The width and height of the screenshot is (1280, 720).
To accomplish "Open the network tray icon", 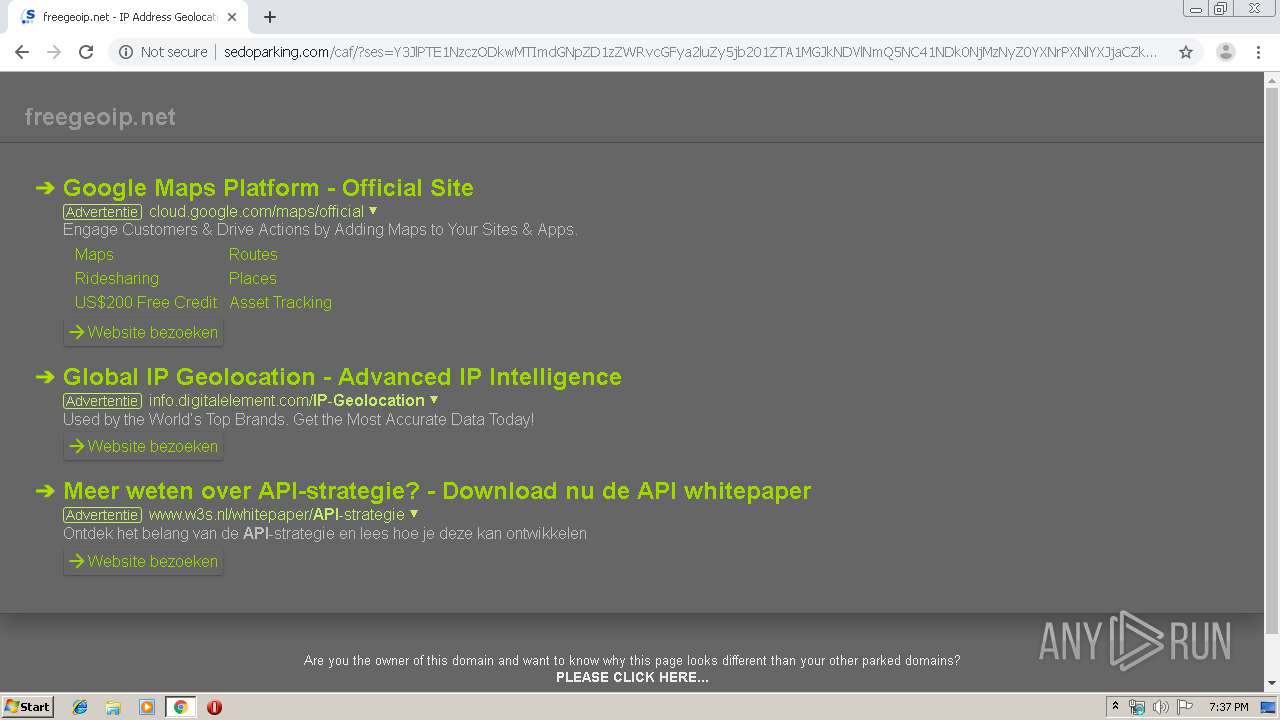I will 1137,707.
